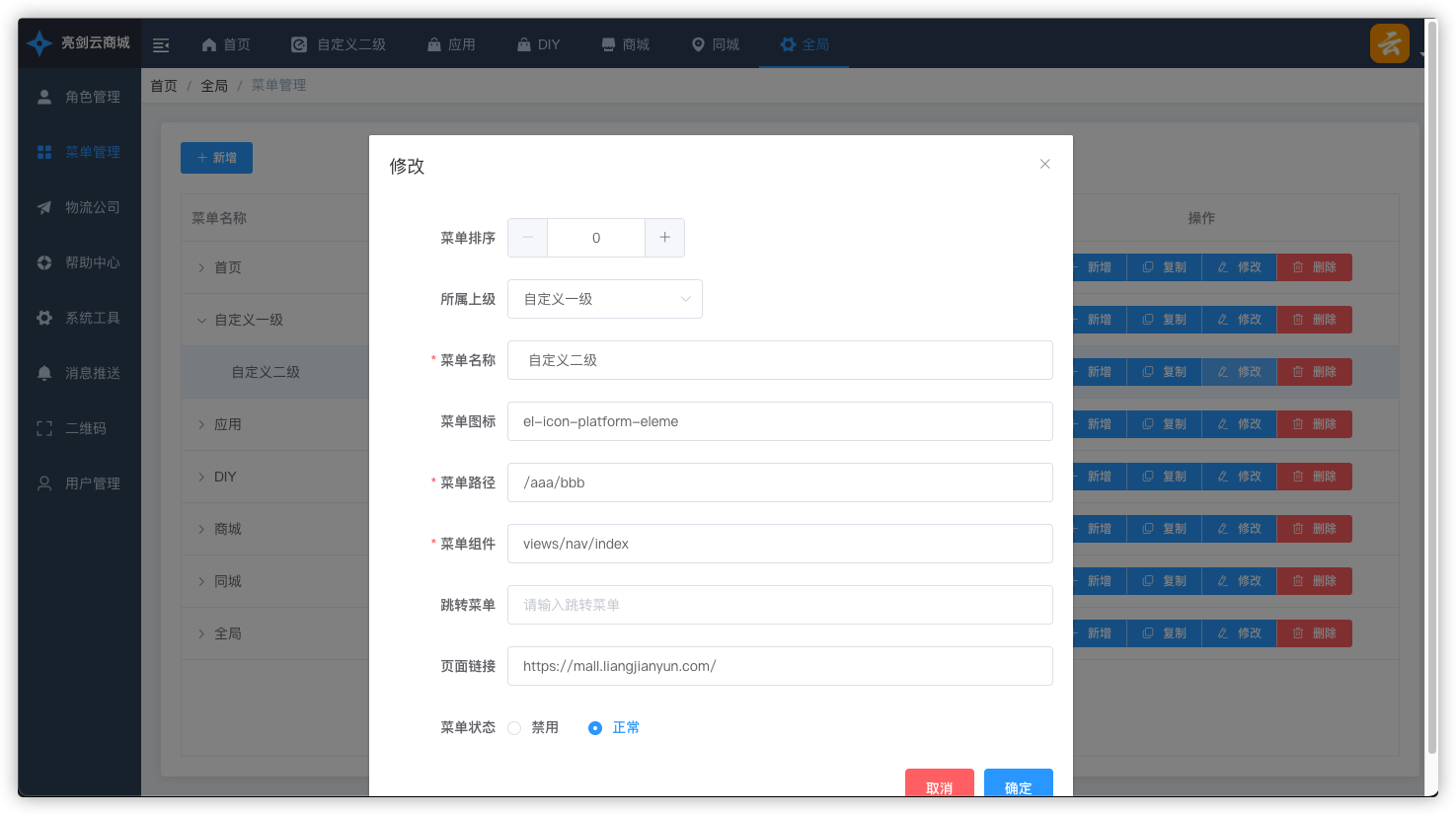Click the 菜单名称 input field
Image resolution: width=1456 pixels, height=815 pixels.
pyautogui.click(x=780, y=360)
